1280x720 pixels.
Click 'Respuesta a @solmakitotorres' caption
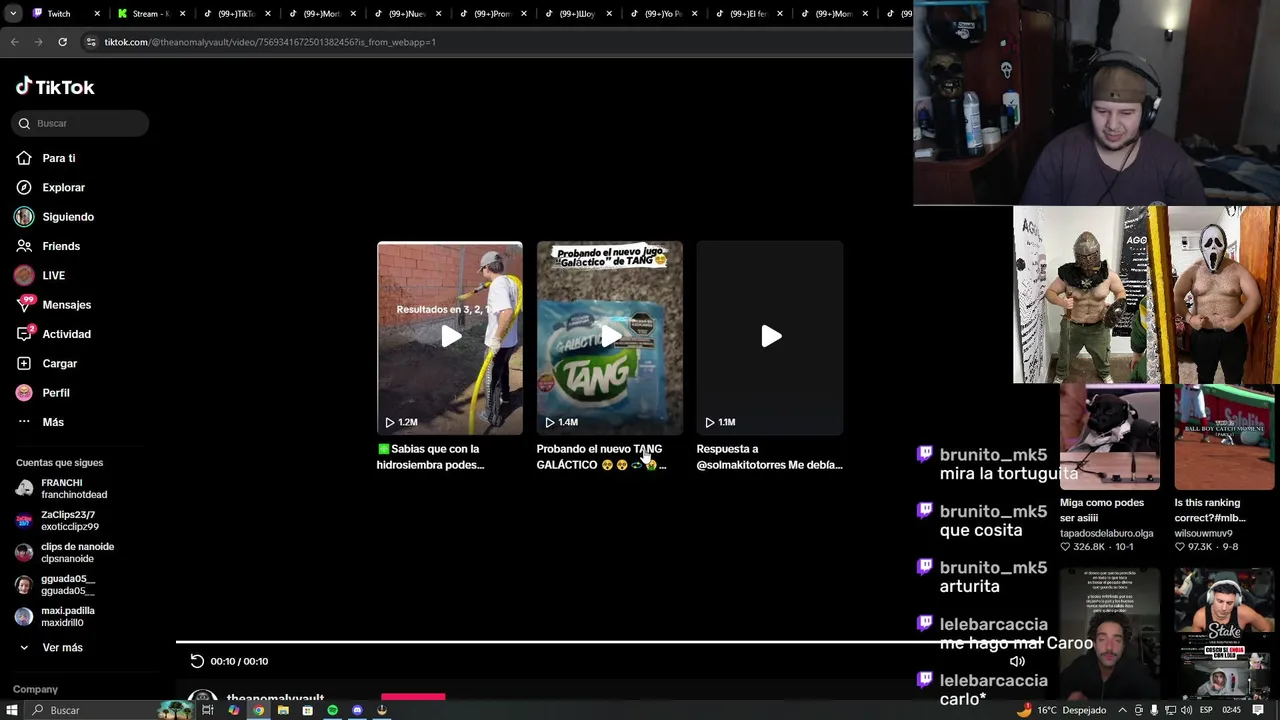[x=769, y=457]
